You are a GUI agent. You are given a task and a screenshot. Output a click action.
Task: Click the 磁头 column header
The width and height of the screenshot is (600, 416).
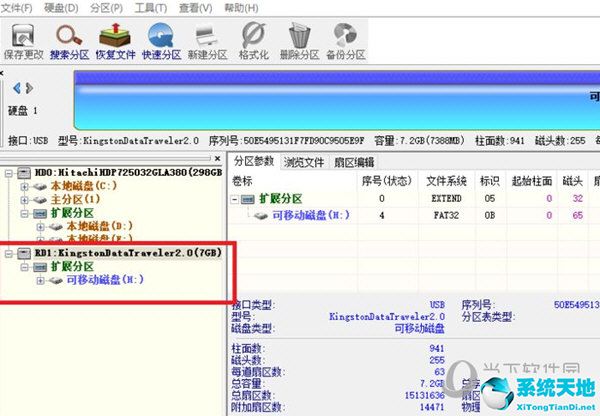pos(572,181)
